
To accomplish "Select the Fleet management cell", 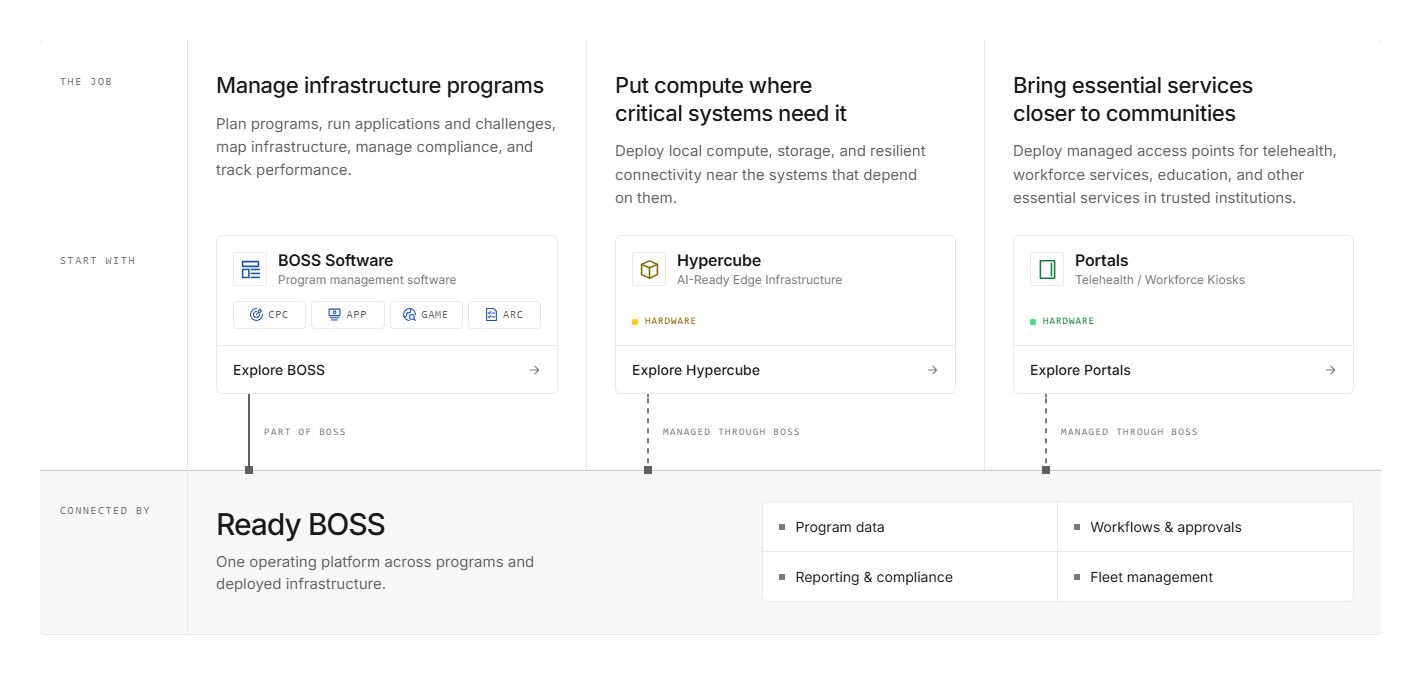I will (x=1205, y=577).
